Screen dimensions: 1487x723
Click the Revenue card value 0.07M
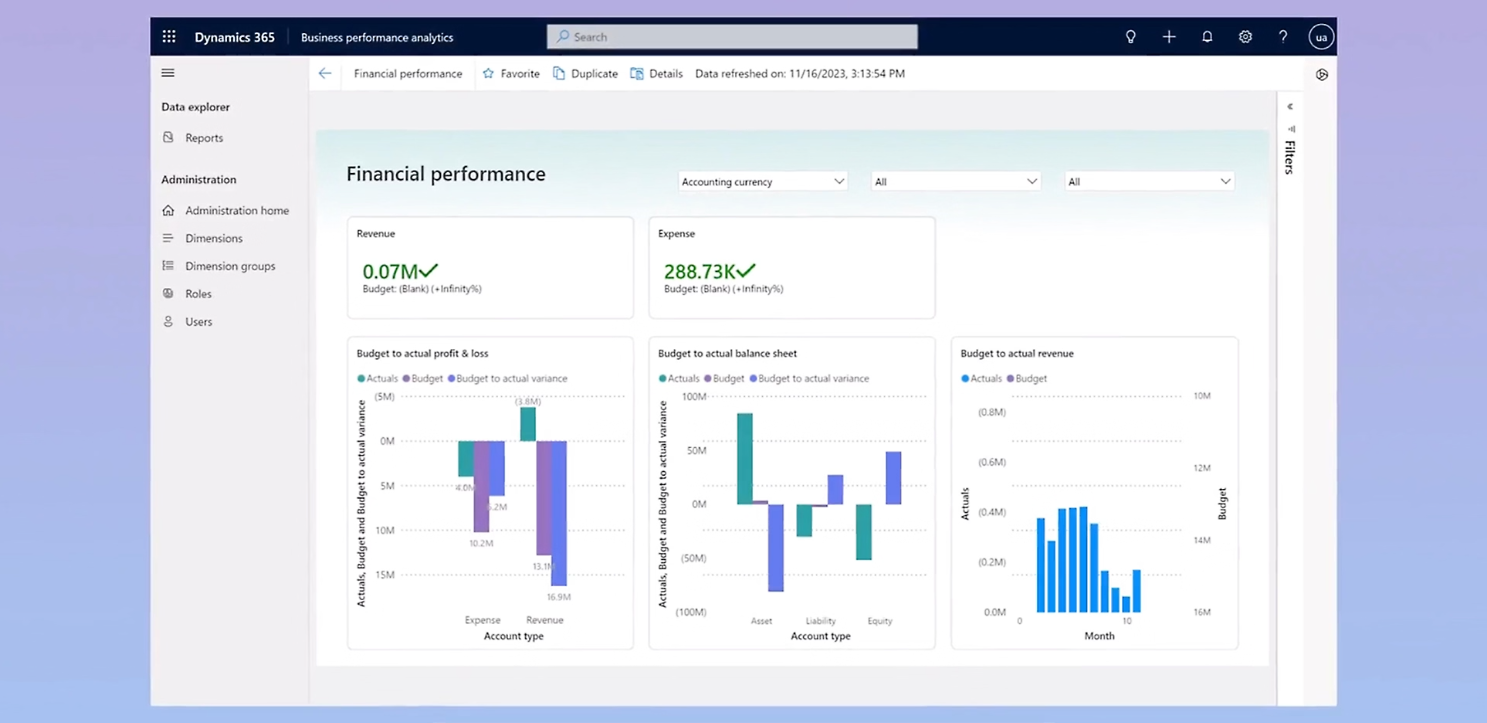pos(390,271)
